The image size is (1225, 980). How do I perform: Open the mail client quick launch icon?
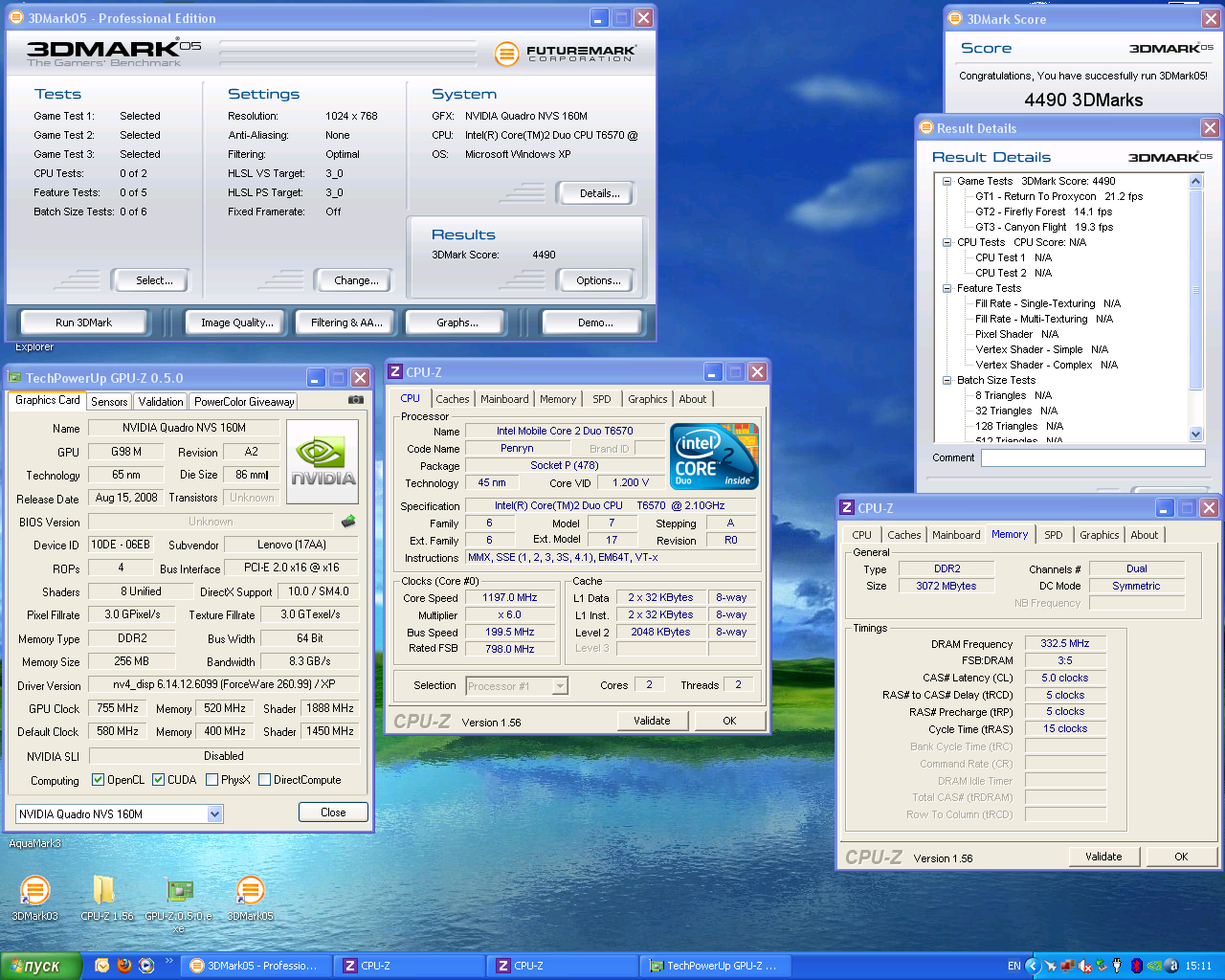[x=101, y=966]
